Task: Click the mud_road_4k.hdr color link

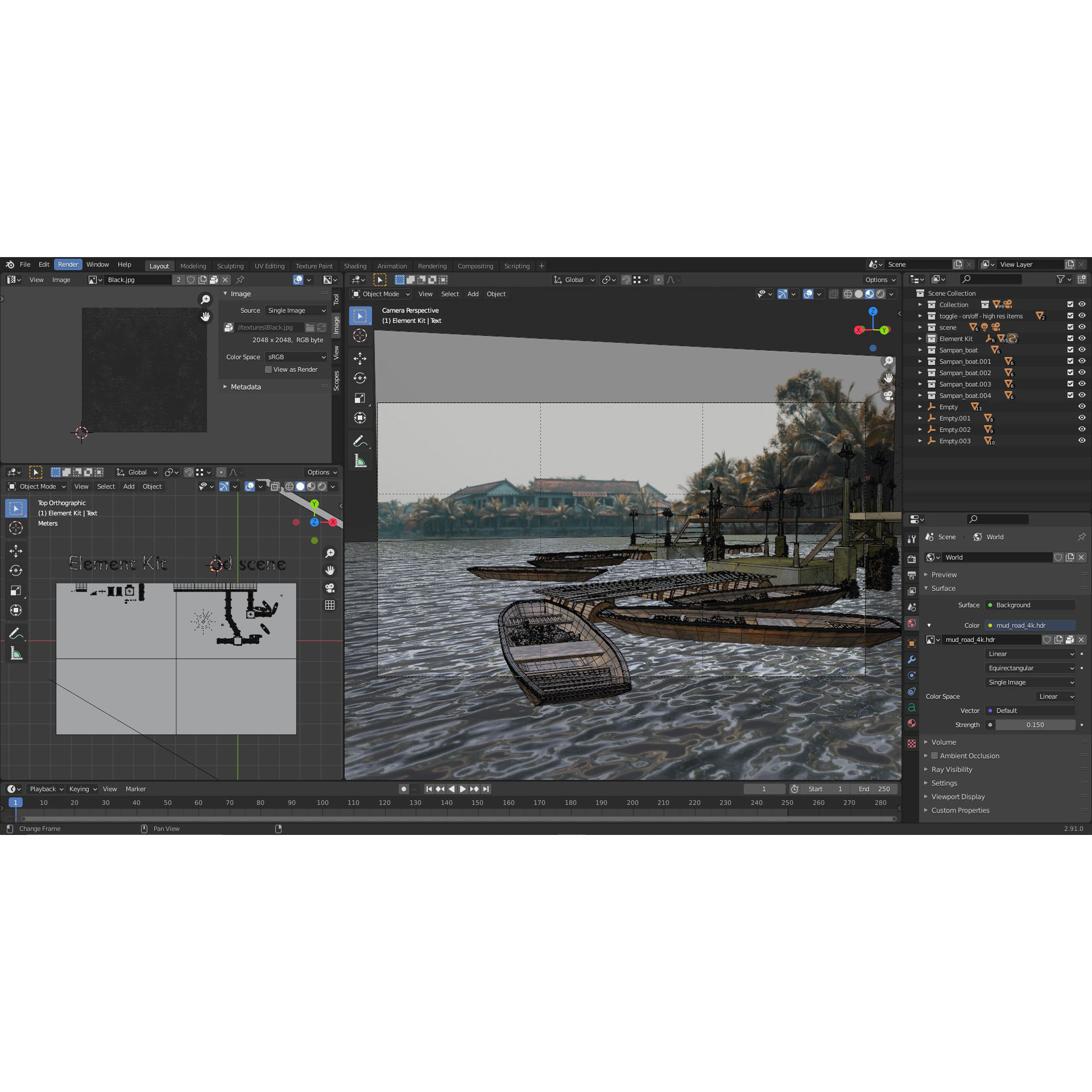Action: click(x=1030, y=626)
